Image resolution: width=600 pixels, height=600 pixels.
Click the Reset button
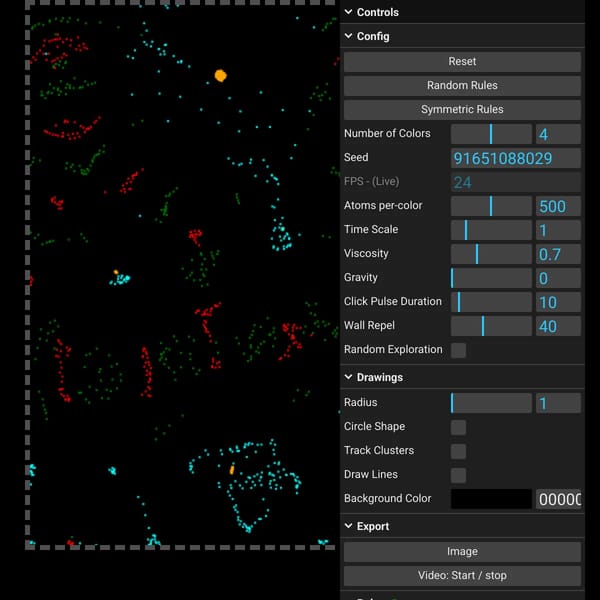coord(462,62)
